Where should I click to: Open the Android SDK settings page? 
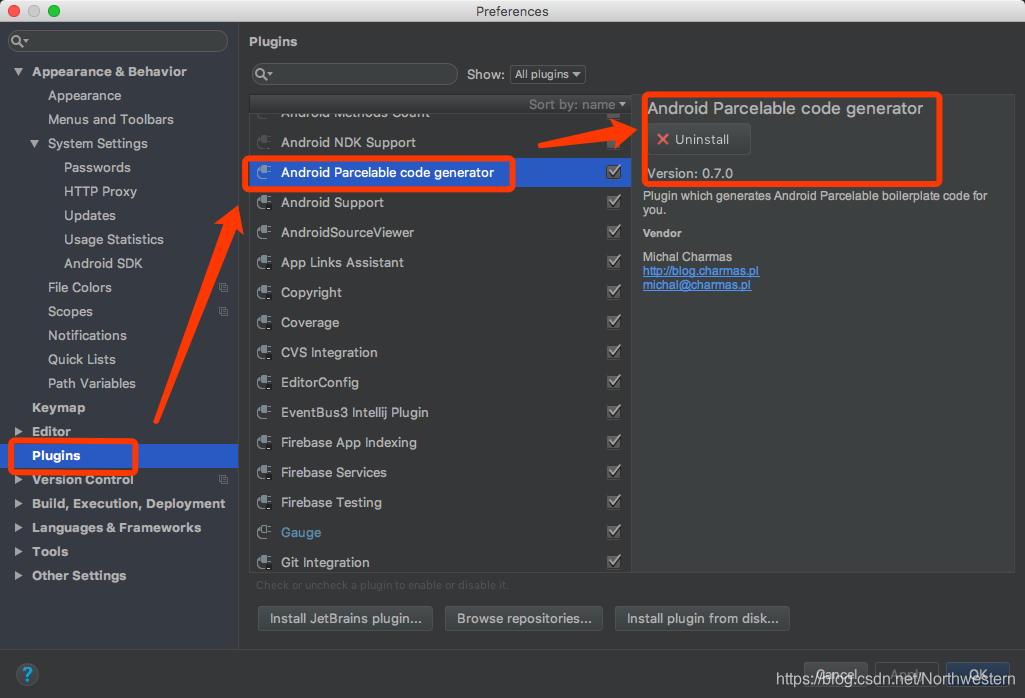click(103, 263)
